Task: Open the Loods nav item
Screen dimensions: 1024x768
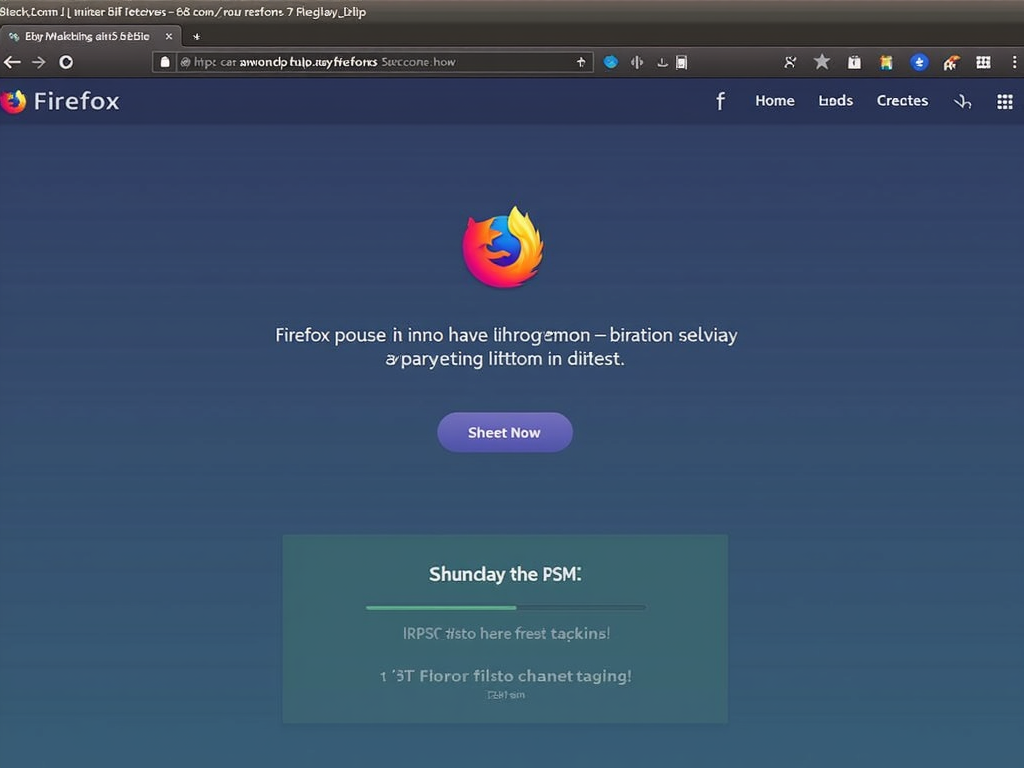Action: pyautogui.click(x=835, y=101)
